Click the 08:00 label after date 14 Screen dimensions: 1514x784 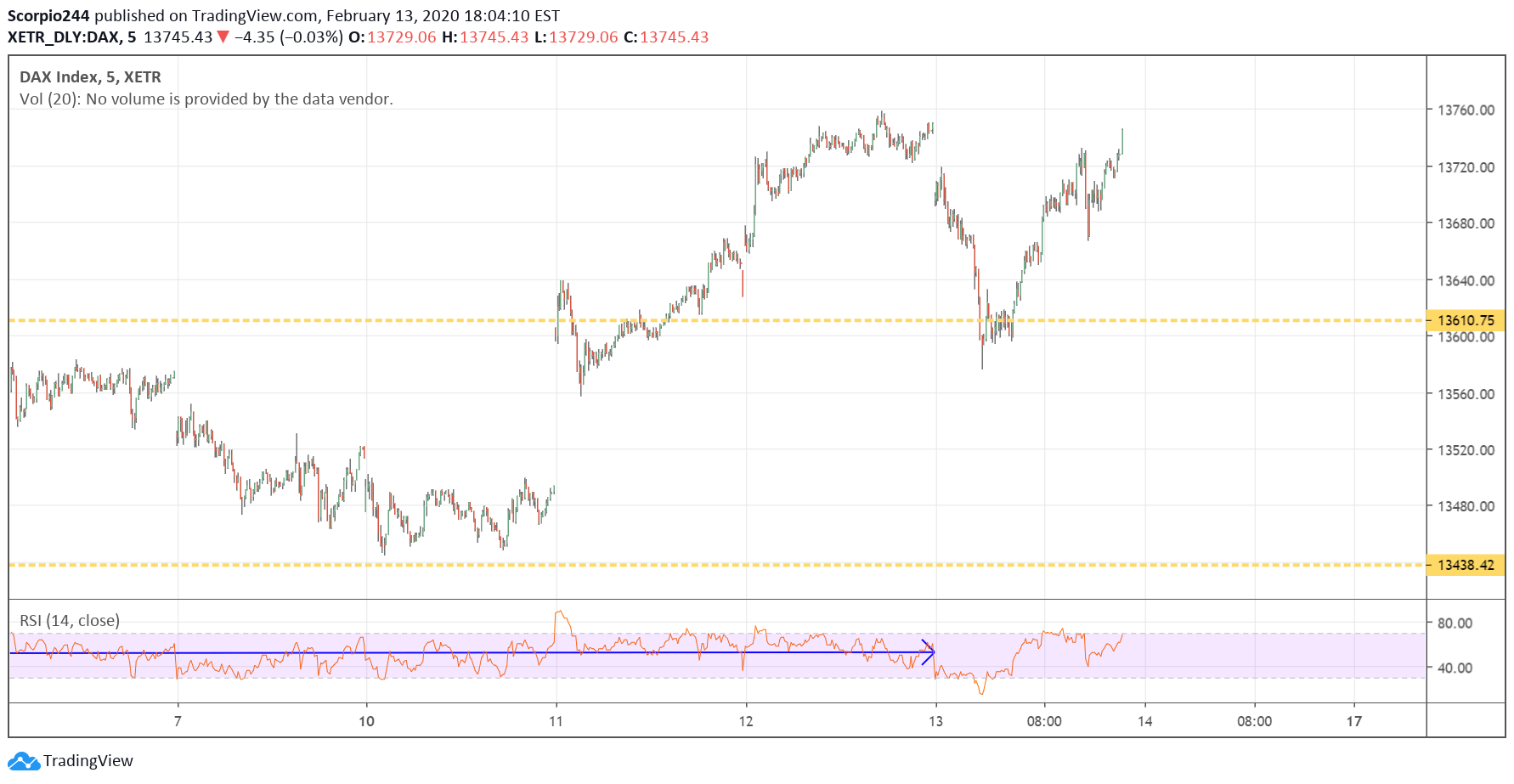(1254, 722)
